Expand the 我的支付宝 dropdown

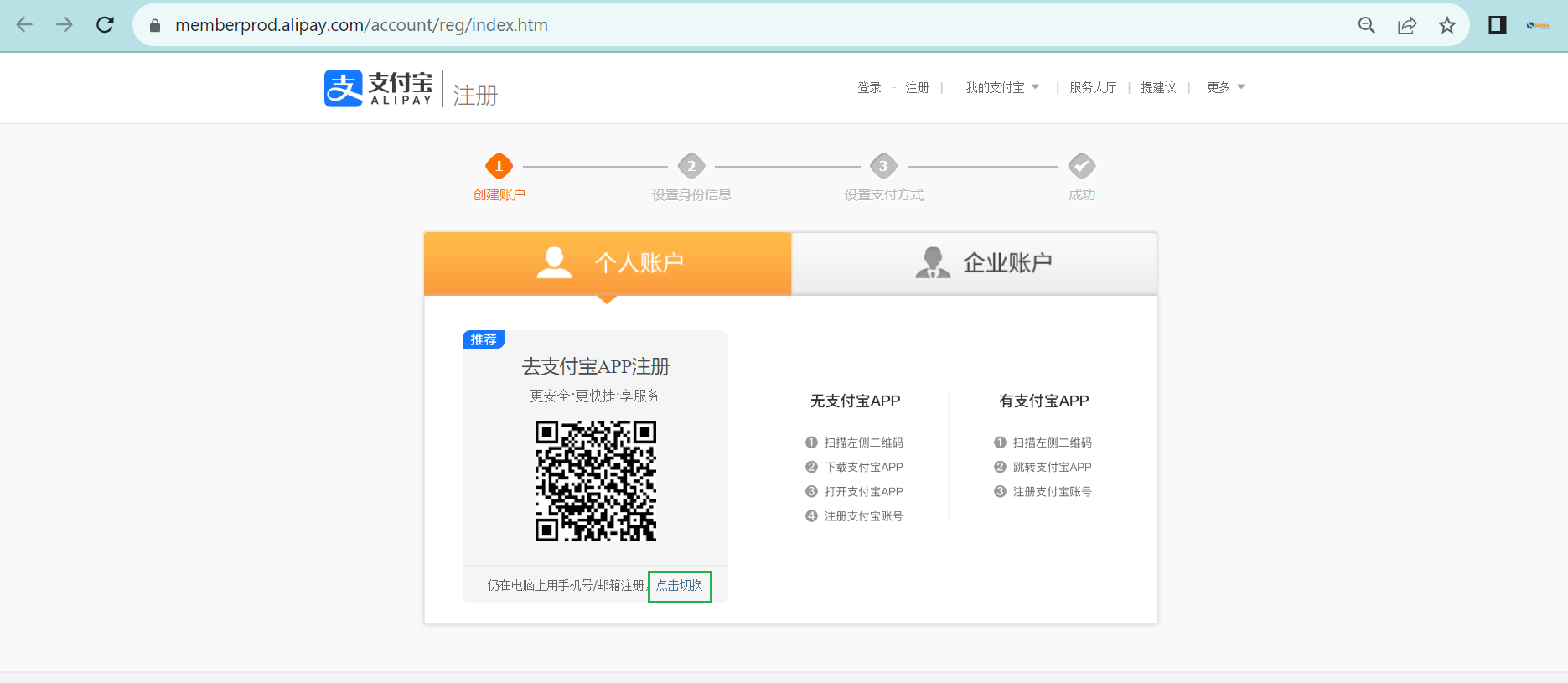pyautogui.click(x=1002, y=87)
